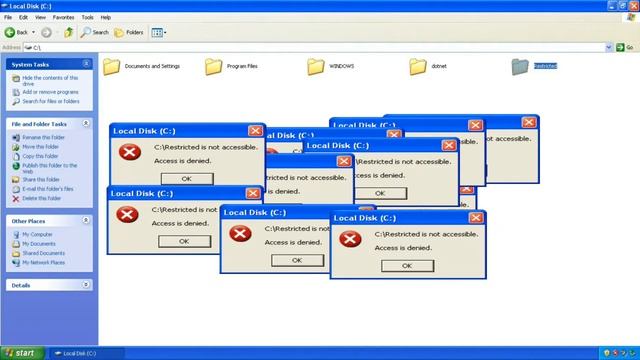Click the Go button beside address bar
The width and height of the screenshot is (640, 360).
(x=624, y=47)
